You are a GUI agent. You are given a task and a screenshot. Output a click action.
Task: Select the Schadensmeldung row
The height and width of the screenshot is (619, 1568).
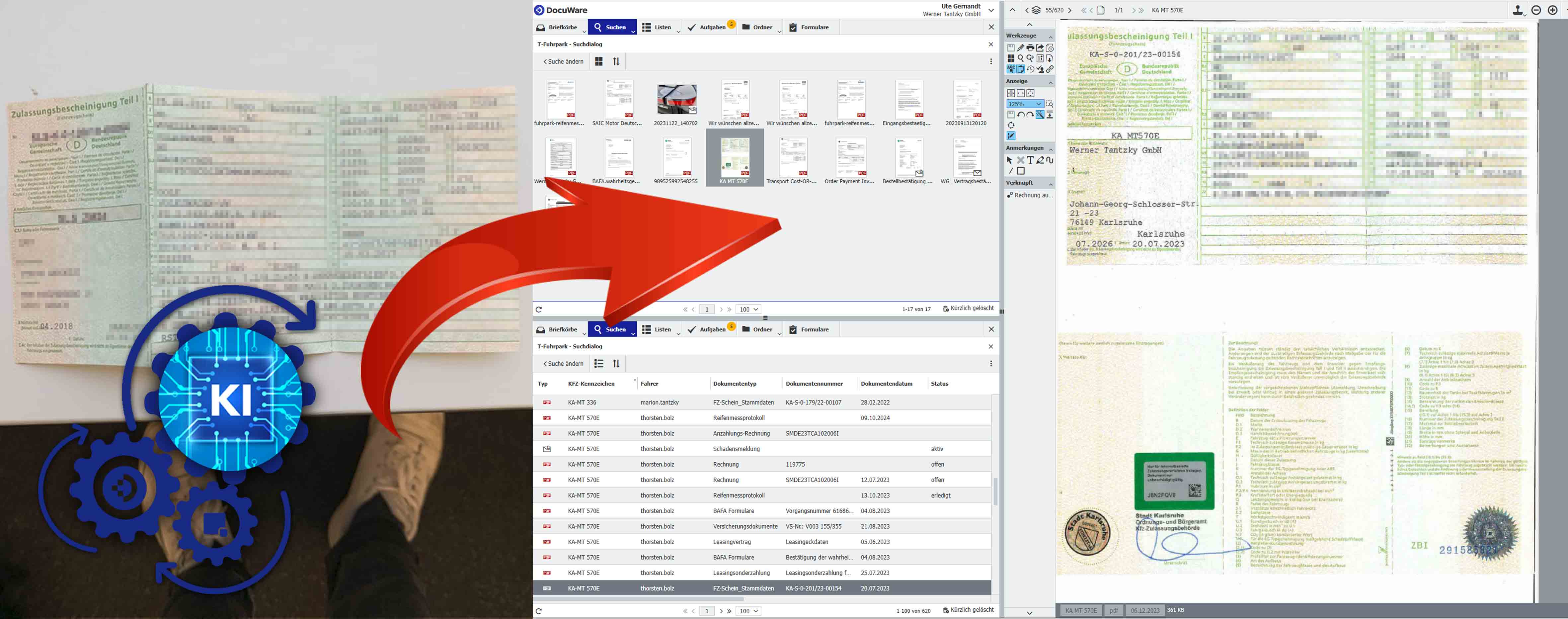[761, 449]
